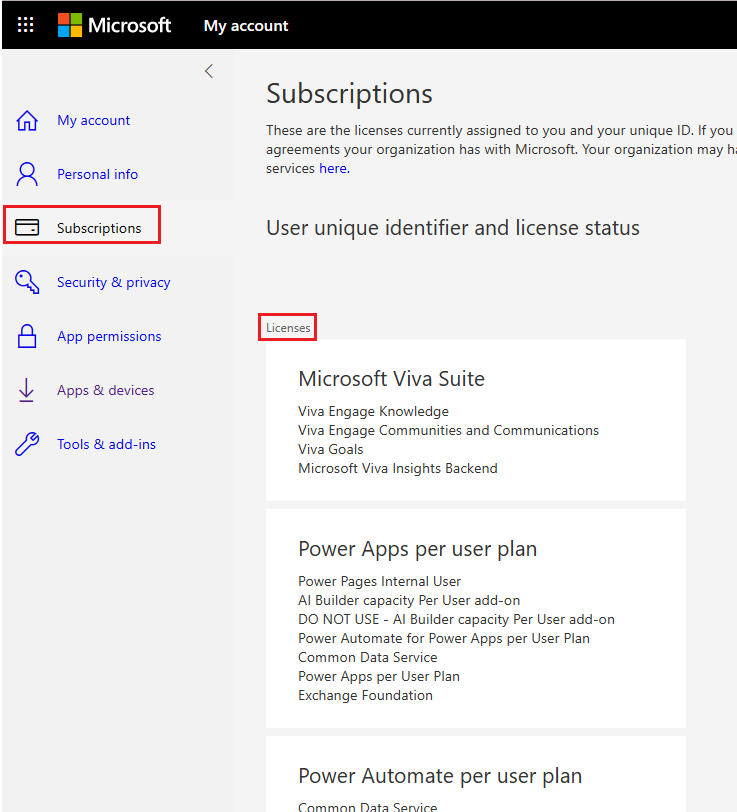737x812 pixels.
Task: Click the Common Data Service entry
Action: 367,657
